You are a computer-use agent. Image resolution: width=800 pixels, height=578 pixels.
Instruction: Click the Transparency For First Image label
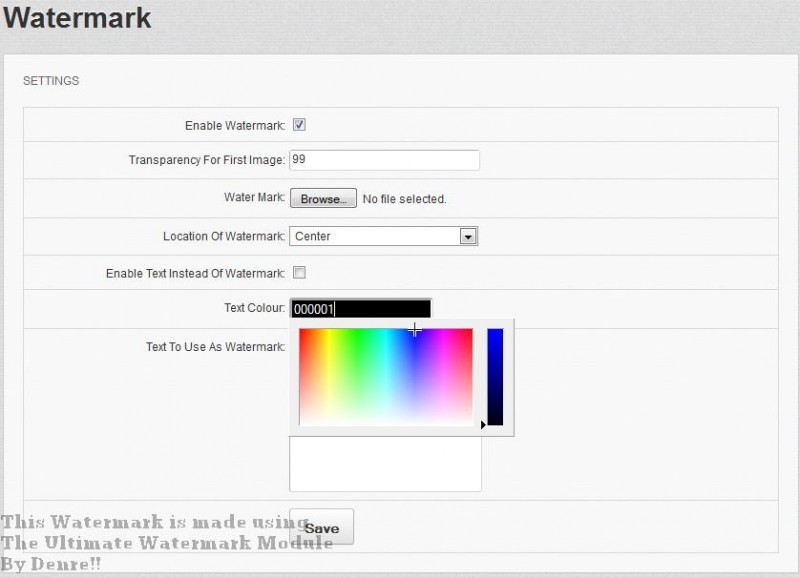point(207,160)
